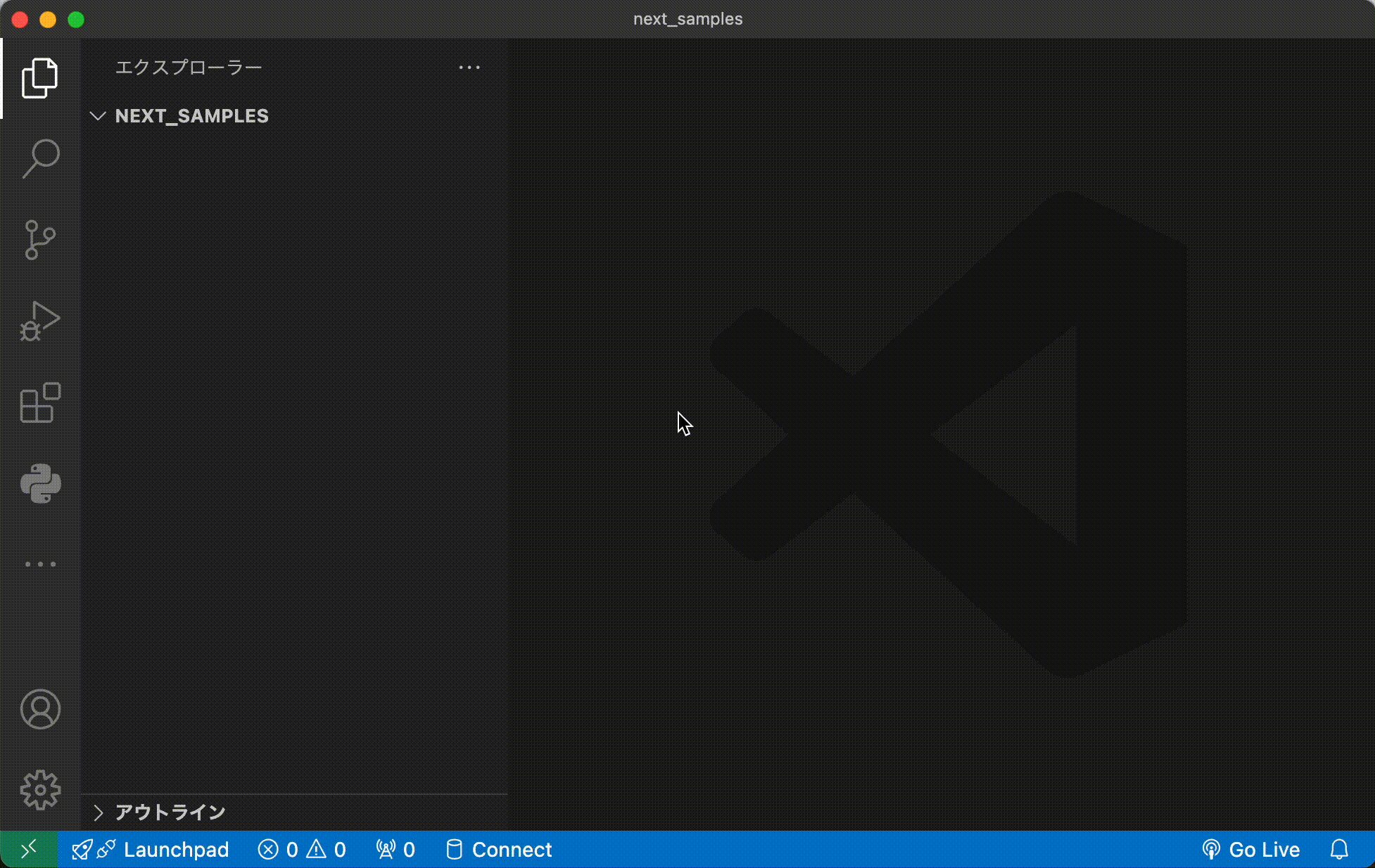The image size is (1375, 868).
Task: Close the window with the red button
Action: 20,20
